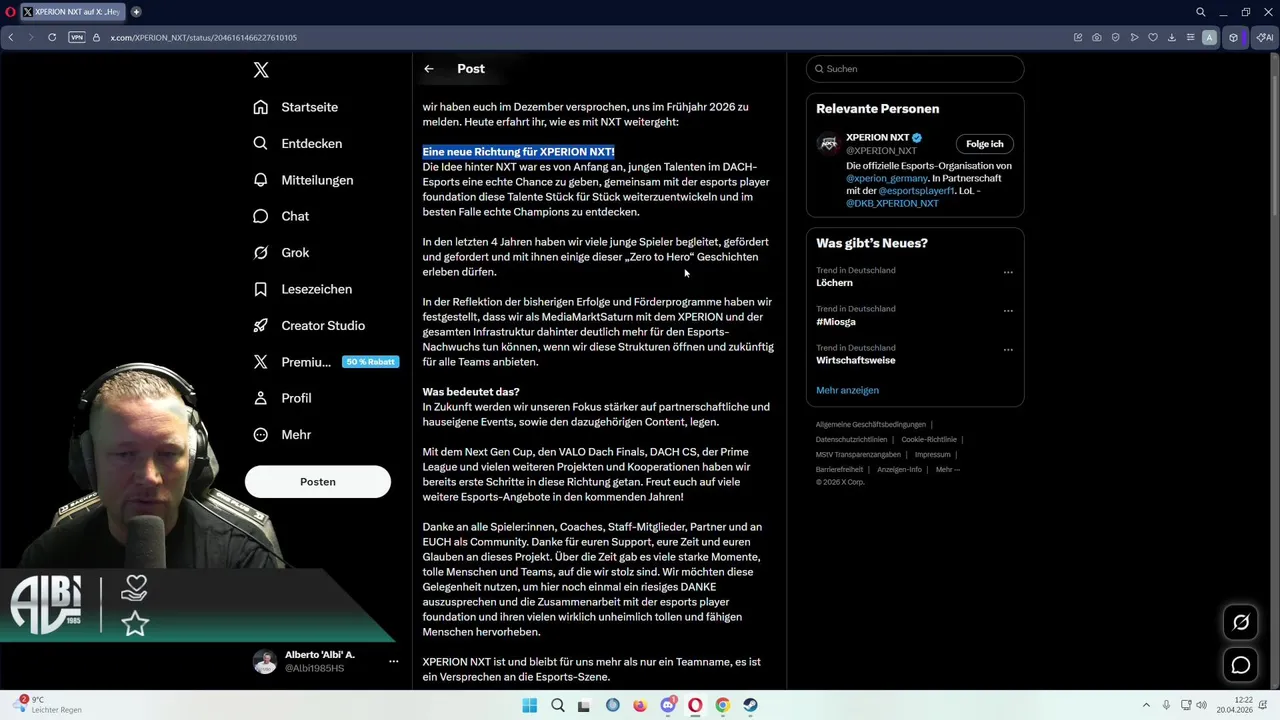Open the Löchern trending topic
The width and height of the screenshot is (1280, 720).
(834, 283)
